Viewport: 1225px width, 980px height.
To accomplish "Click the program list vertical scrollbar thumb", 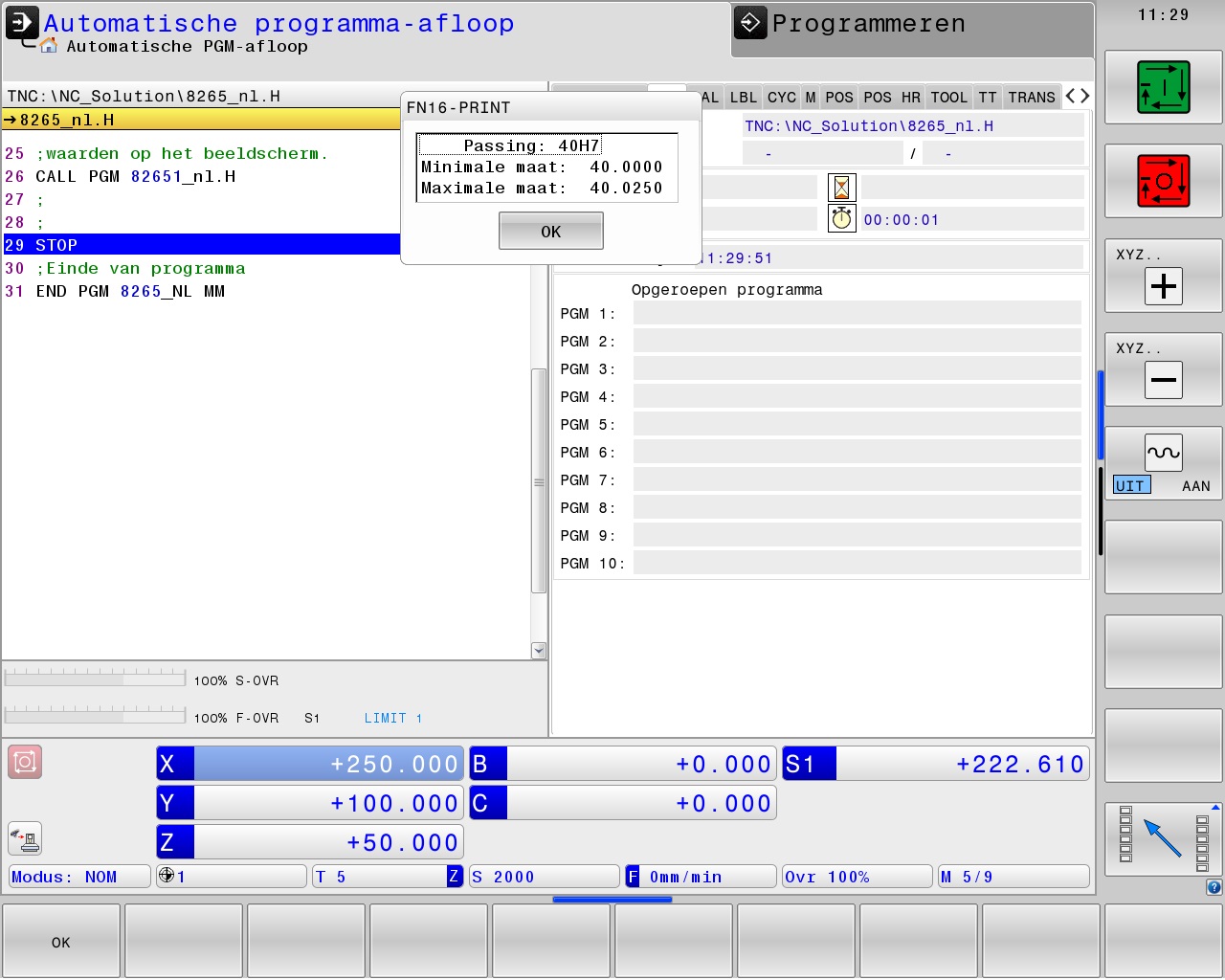I will click(x=539, y=481).
